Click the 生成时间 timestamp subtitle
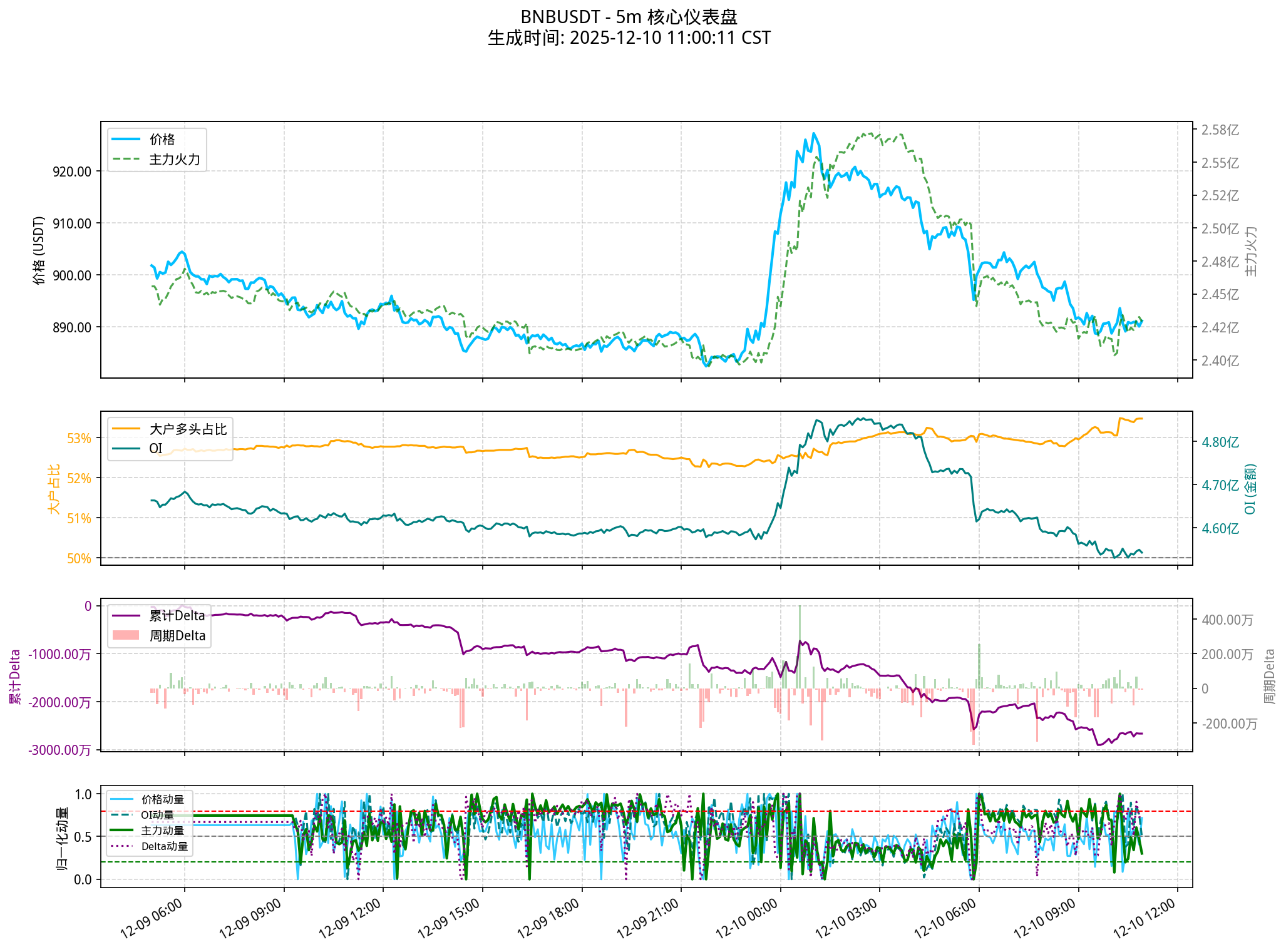 pos(629,38)
